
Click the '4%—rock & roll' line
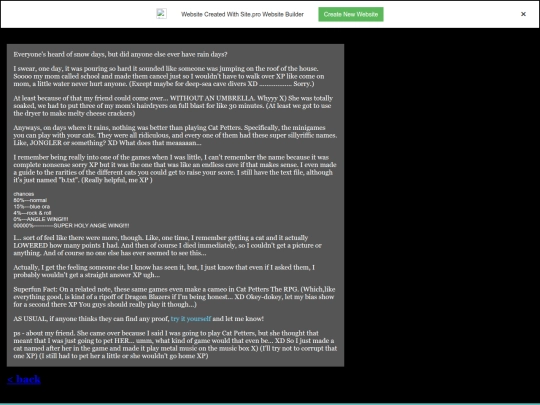32,213
